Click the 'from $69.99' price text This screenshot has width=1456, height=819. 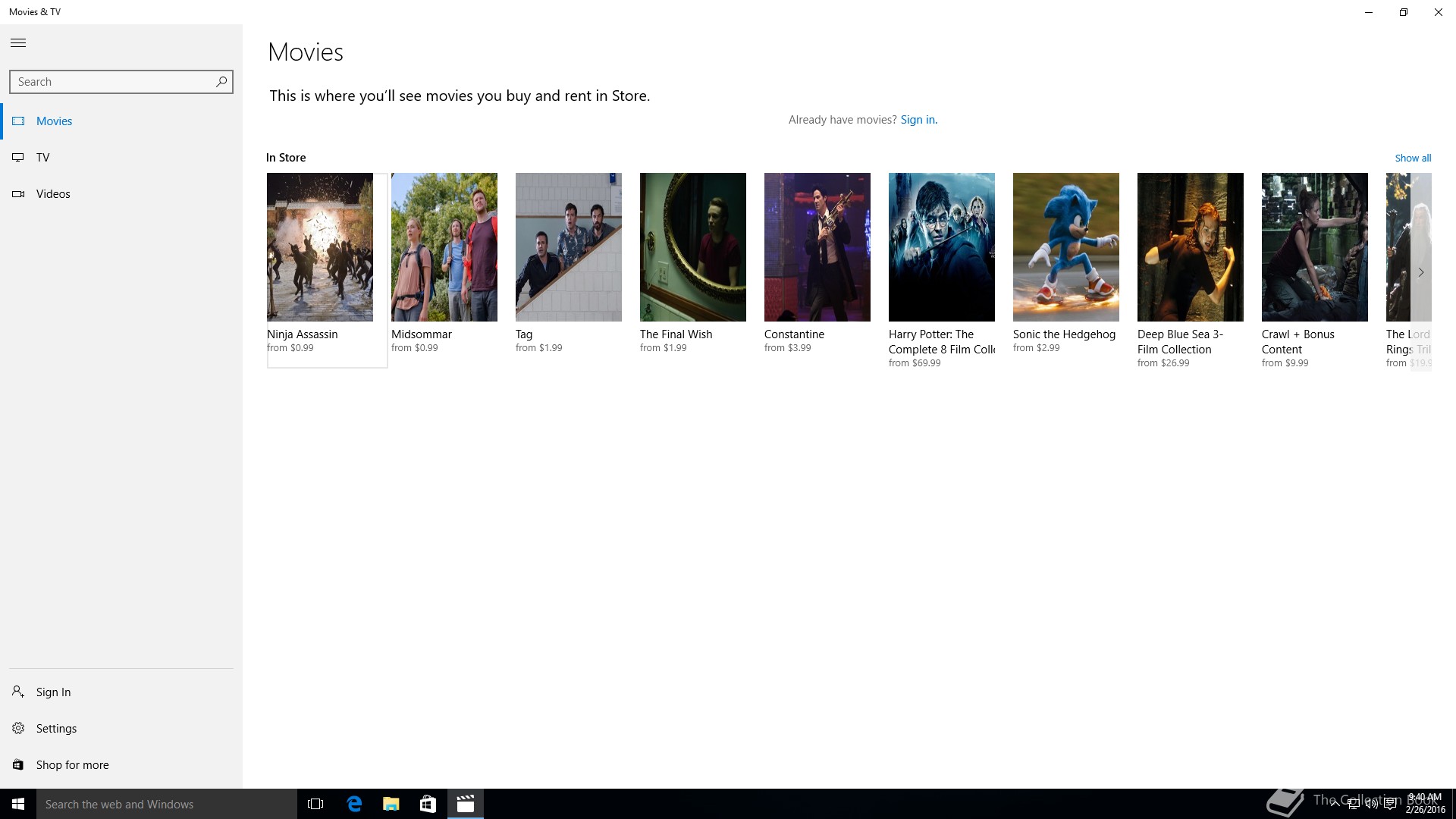pyautogui.click(x=915, y=363)
